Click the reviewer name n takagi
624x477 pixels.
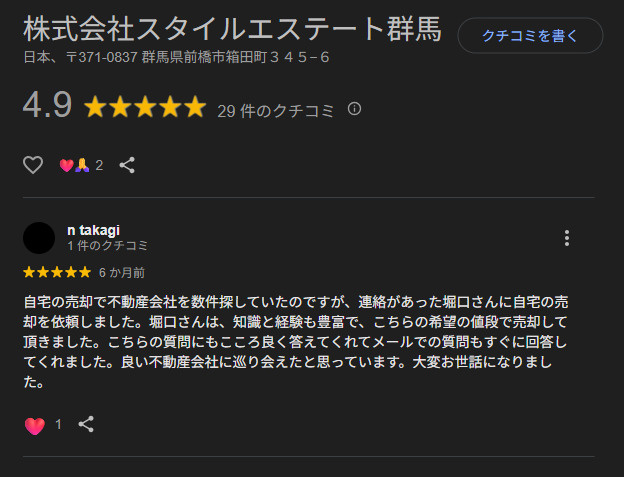tap(93, 230)
